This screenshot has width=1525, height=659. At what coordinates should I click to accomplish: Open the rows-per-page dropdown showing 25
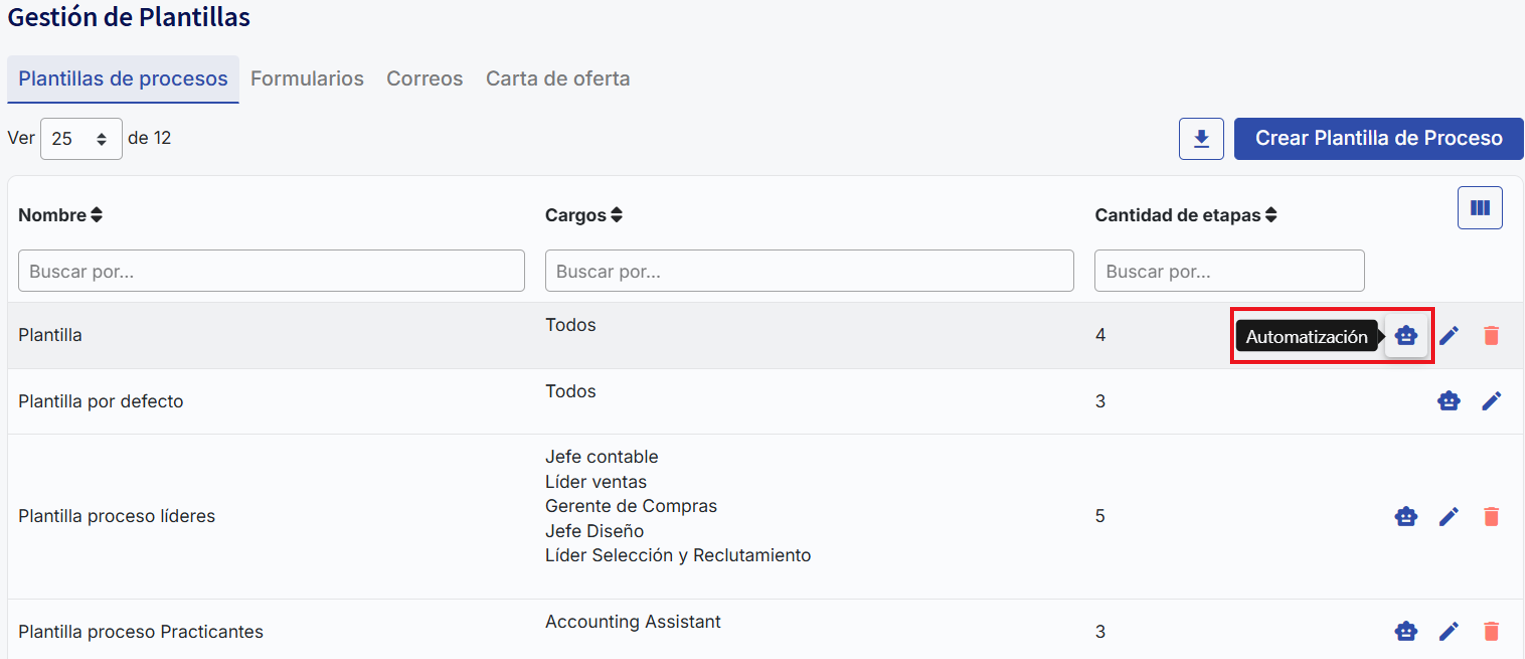pyautogui.click(x=81, y=139)
